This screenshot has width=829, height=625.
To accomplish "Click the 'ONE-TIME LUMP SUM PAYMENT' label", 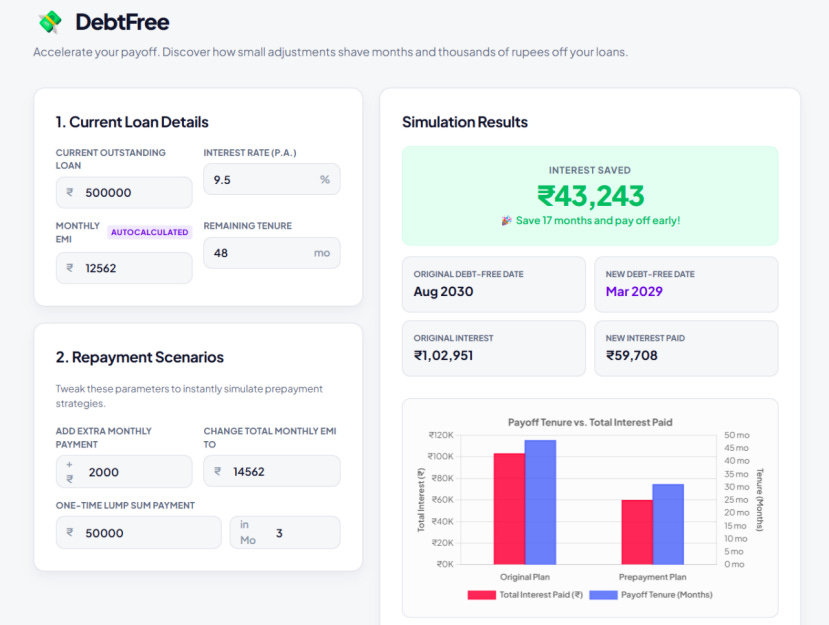I will coord(125,505).
